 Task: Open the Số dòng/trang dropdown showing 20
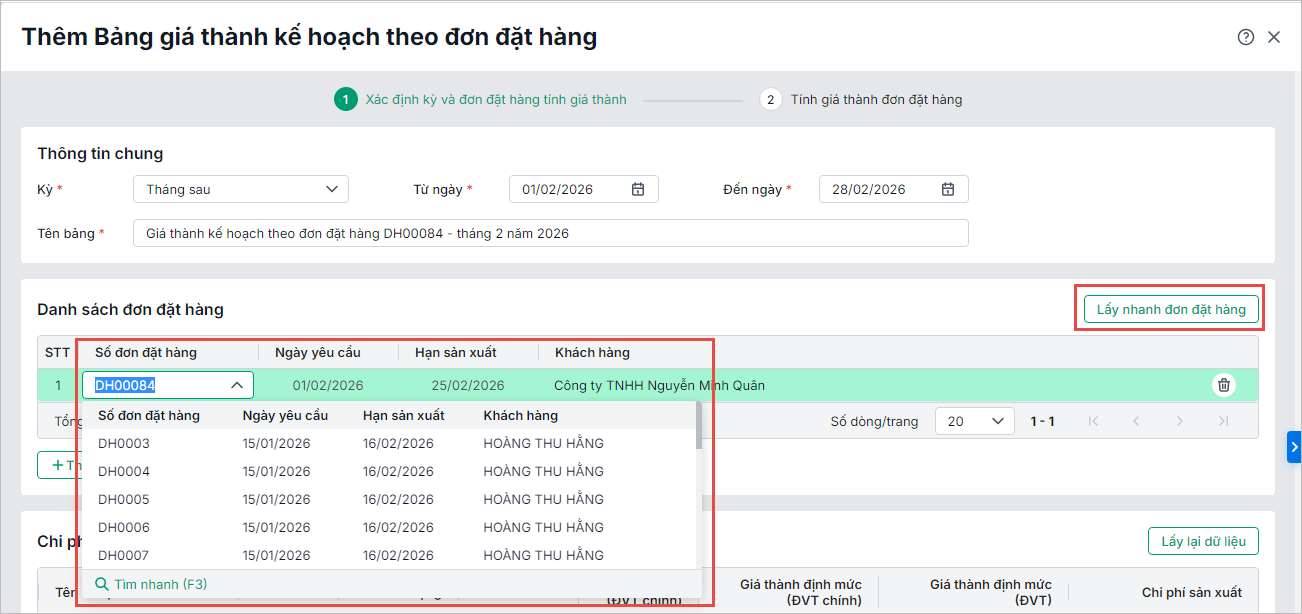(x=975, y=421)
